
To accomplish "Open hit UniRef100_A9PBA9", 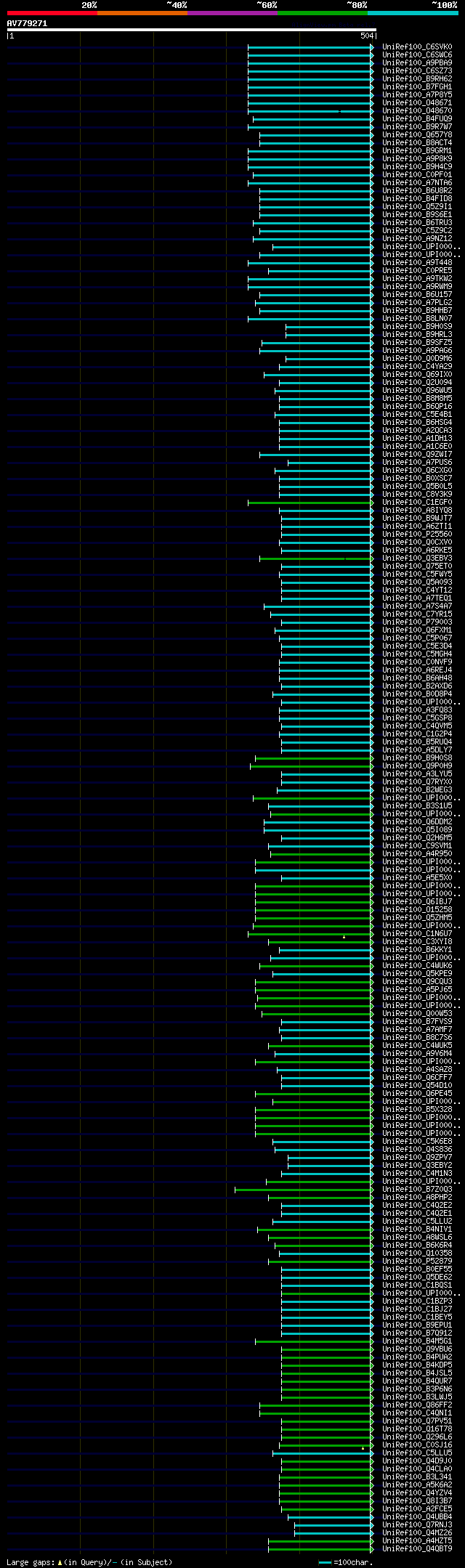I will 417,62.
